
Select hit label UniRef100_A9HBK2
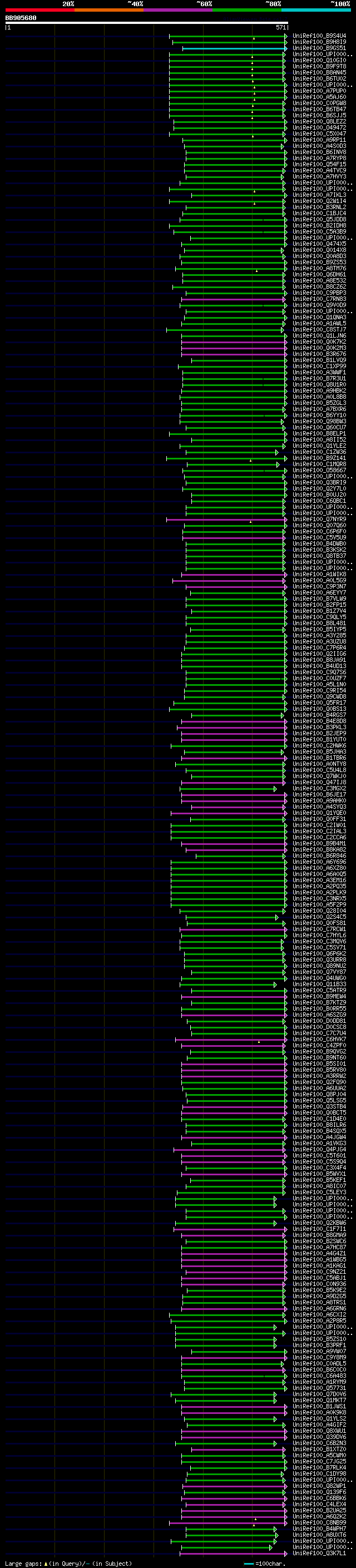pos(319,391)
